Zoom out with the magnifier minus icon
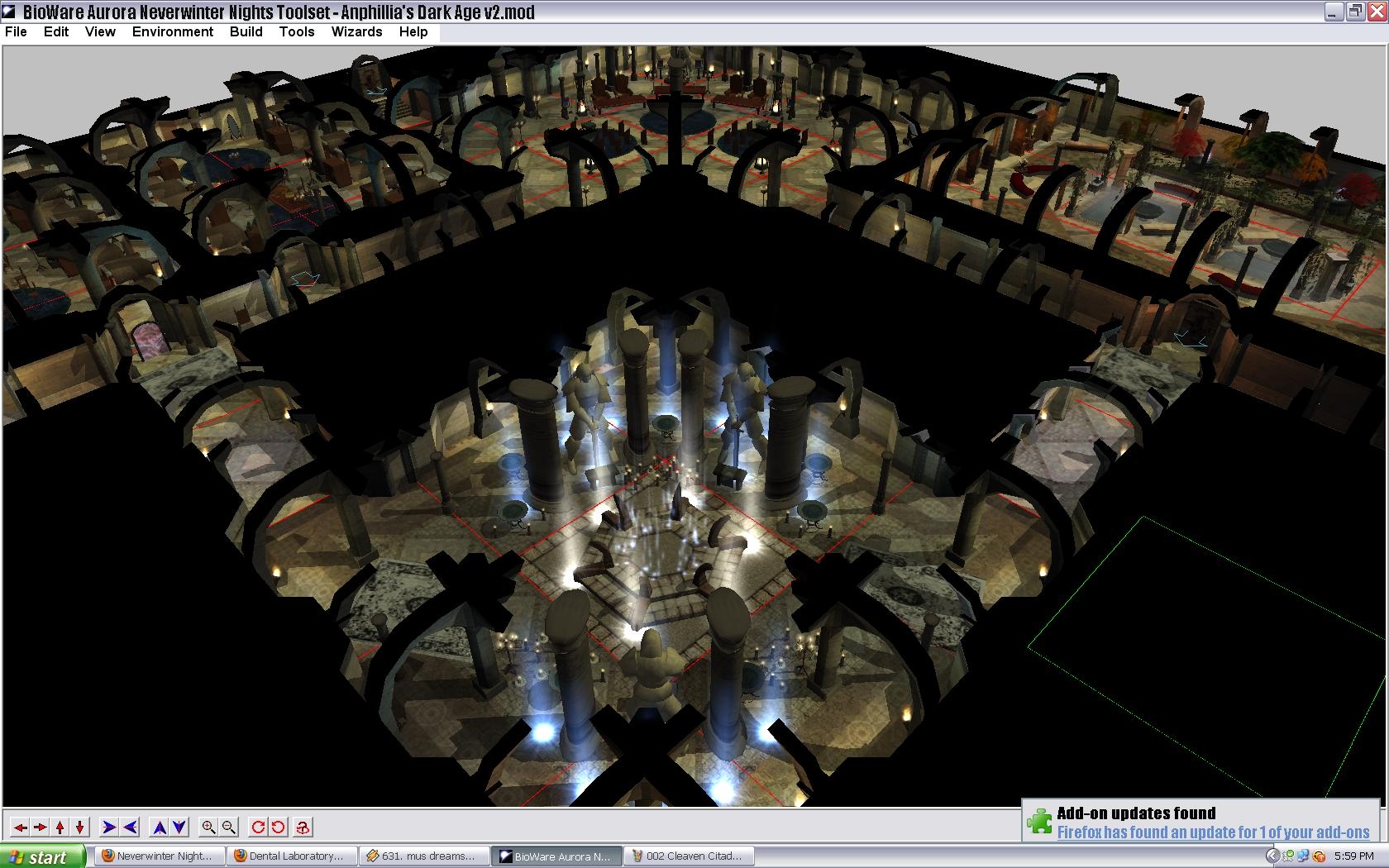Screen dimensions: 1389x868 click(x=229, y=827)
